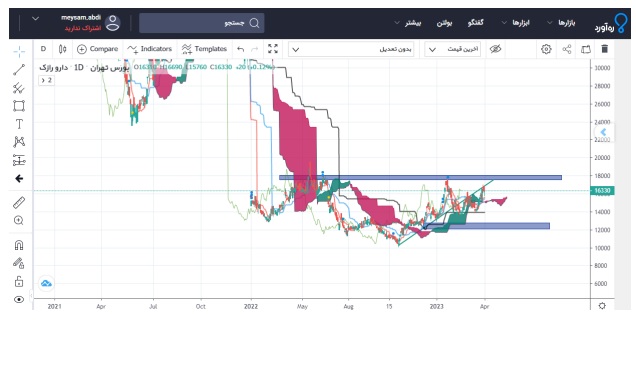636x374 pixels.
Task: Select the upper blue resistance zone rectangle
Action: point(420,177)
